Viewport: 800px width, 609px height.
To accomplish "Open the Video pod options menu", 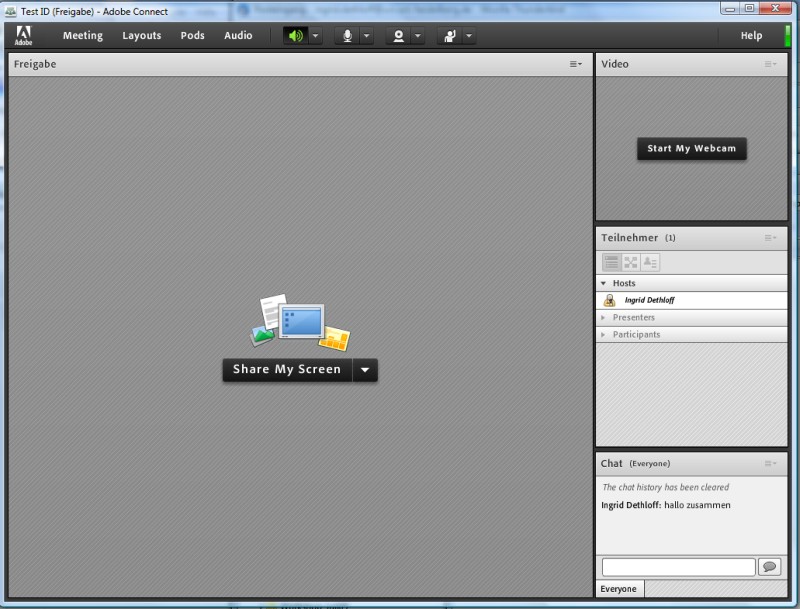I will (770, 64).
